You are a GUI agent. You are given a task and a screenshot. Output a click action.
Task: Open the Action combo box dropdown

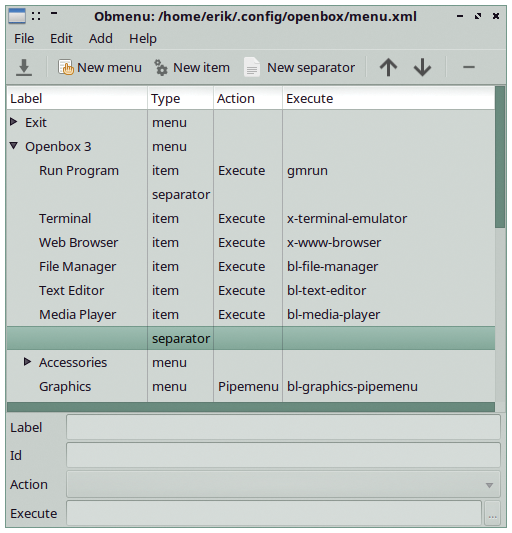(283, 484)
